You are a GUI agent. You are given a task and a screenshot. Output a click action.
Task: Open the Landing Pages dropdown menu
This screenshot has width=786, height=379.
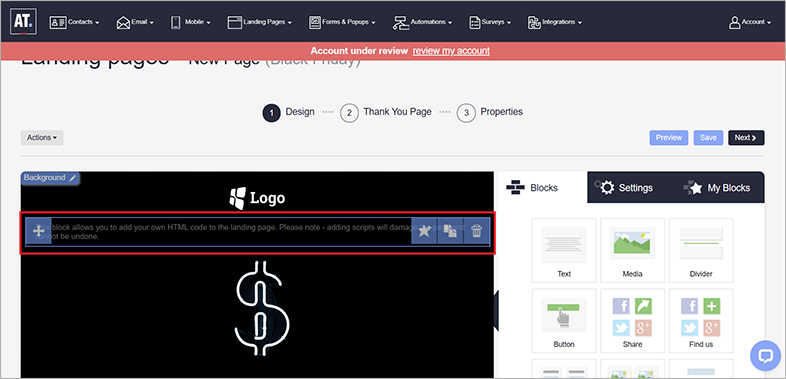[x=260, y=22]
